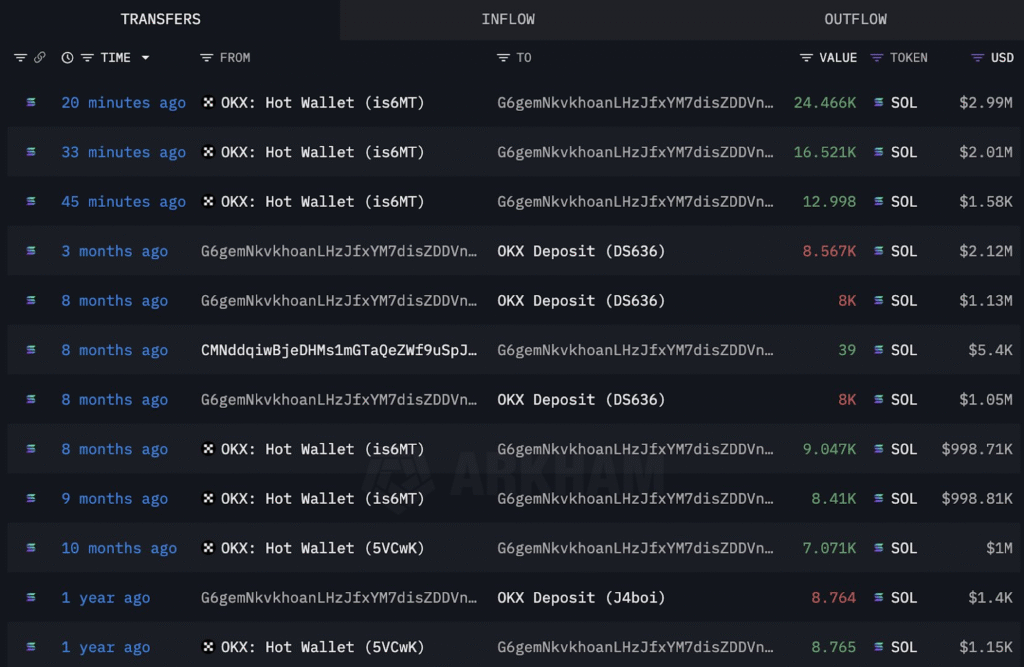Click the clock icon beside TIME
The height and width of the screenshot is (667, 1024).
pos(67,58)
